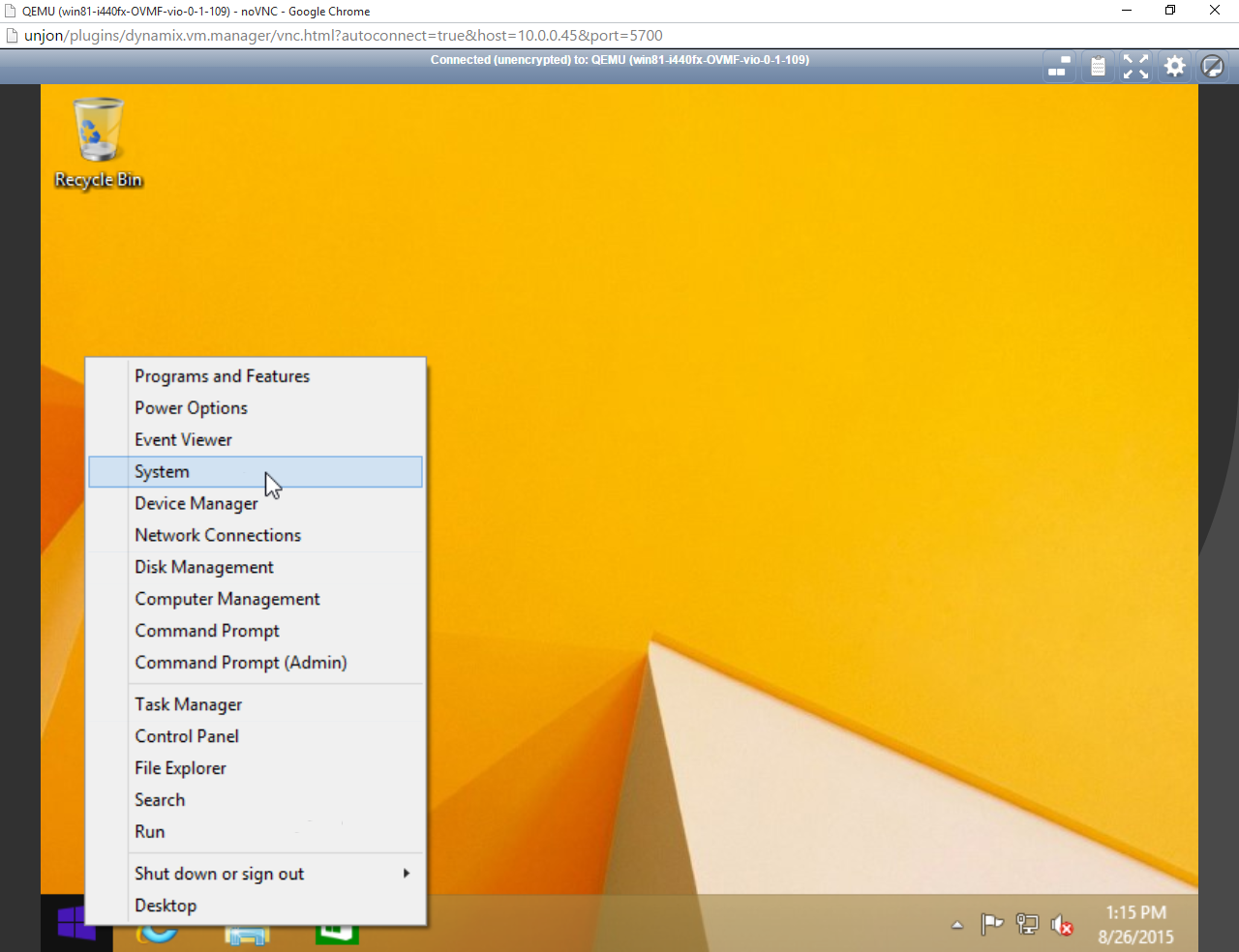Choose Command Prompt (Admin)
This screenshot has width=1239, height=952.
pos(241,663)
